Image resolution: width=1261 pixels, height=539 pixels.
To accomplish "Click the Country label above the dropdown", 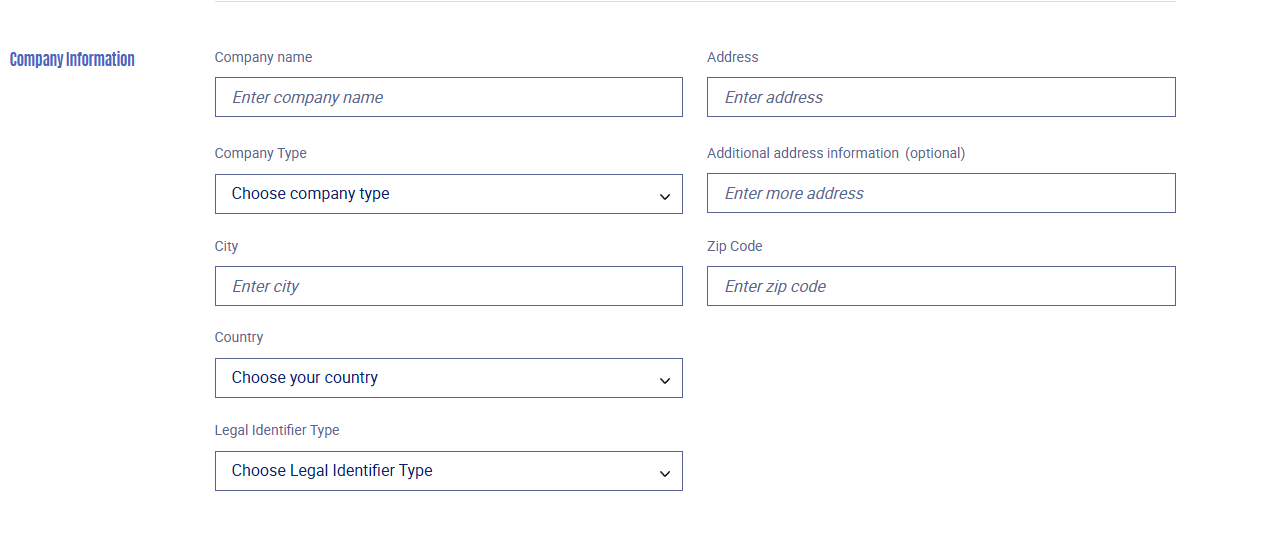I will click(x=239, y=337).
